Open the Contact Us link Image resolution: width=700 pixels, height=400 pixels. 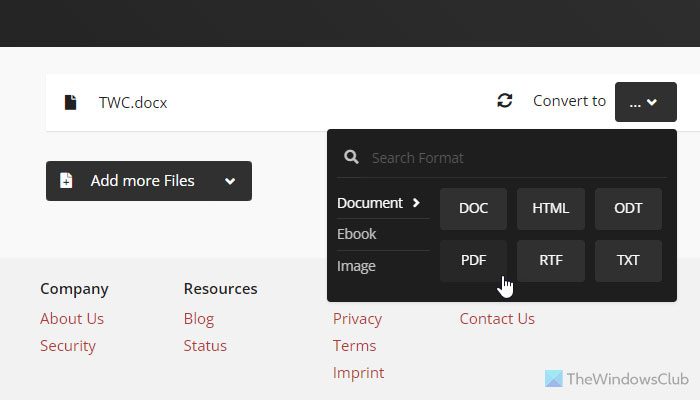coord(497,319)
